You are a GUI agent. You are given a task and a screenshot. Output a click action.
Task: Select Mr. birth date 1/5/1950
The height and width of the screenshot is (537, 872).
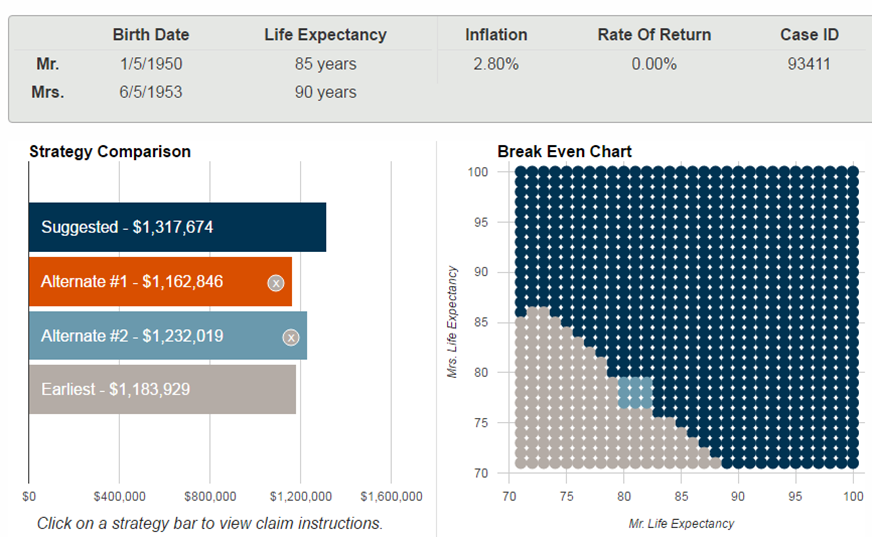pos(151,64)
